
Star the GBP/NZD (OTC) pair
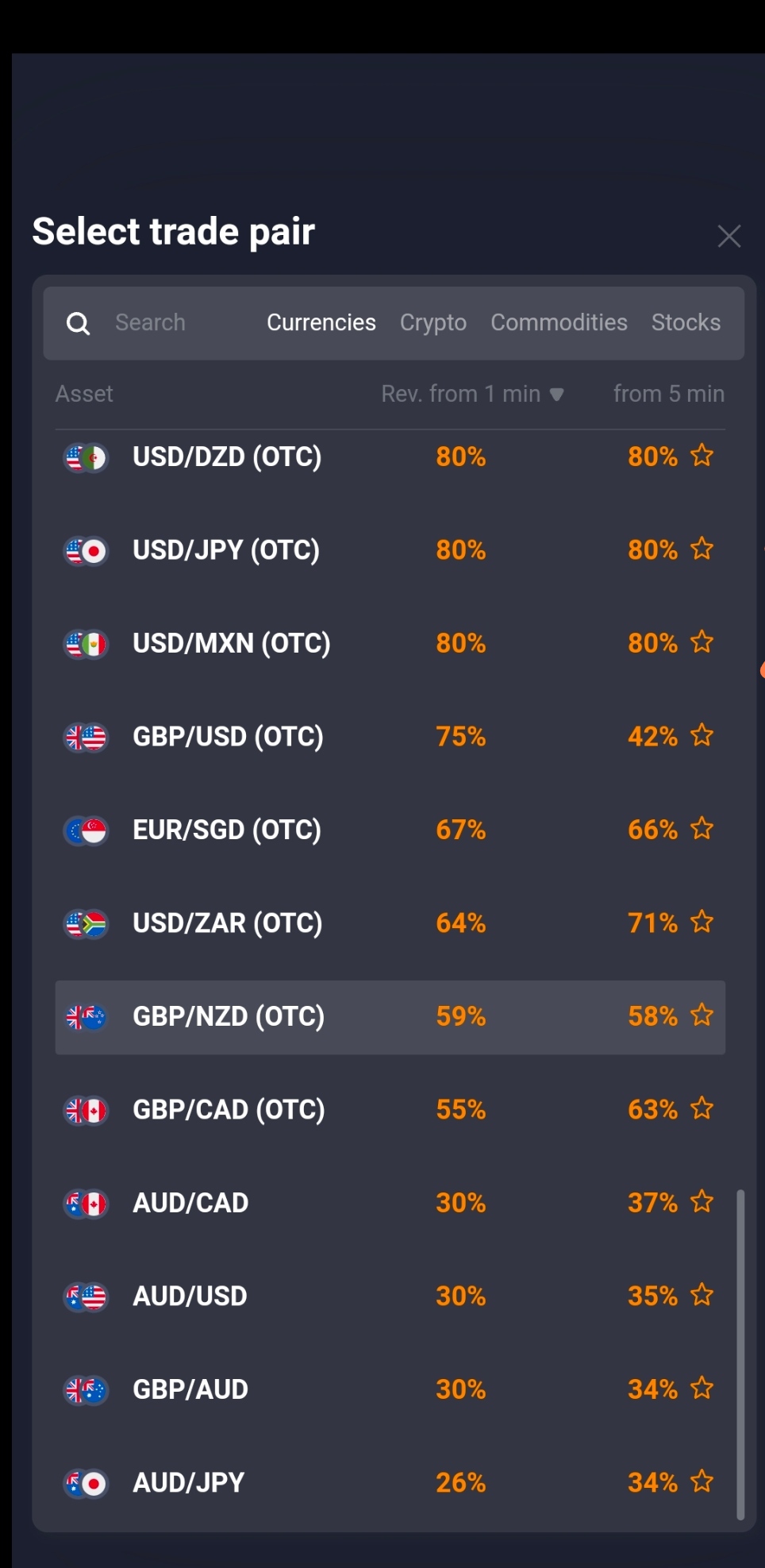(702, 1015)
